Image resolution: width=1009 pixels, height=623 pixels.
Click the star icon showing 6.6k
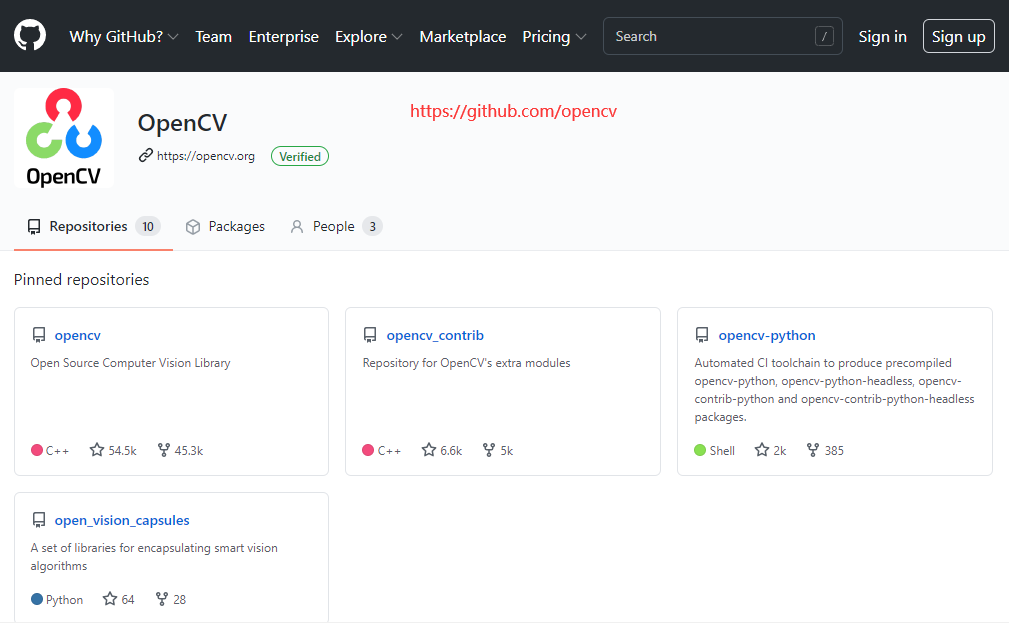[429, 450]
